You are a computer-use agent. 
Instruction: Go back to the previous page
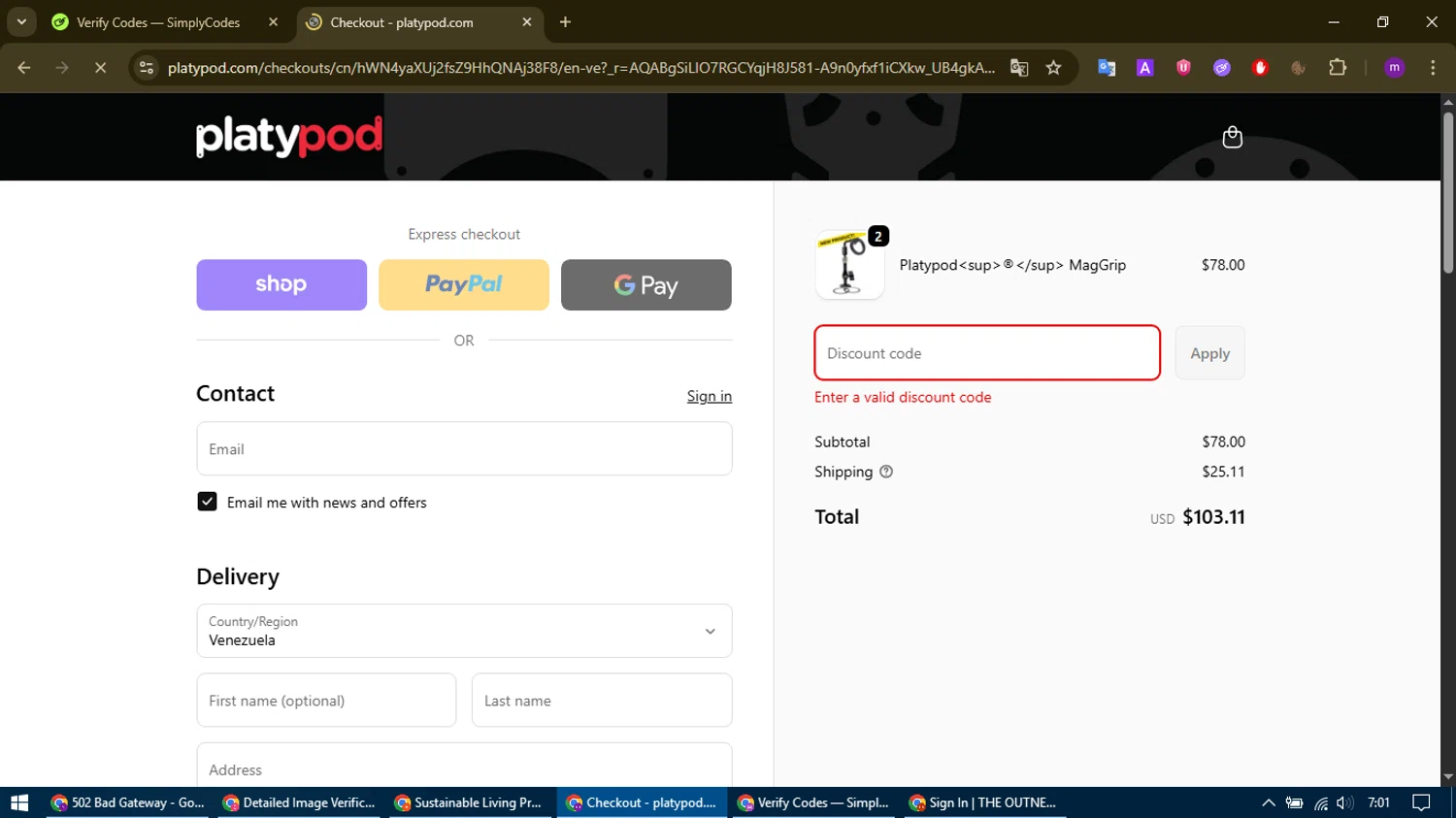pos(24,68)
